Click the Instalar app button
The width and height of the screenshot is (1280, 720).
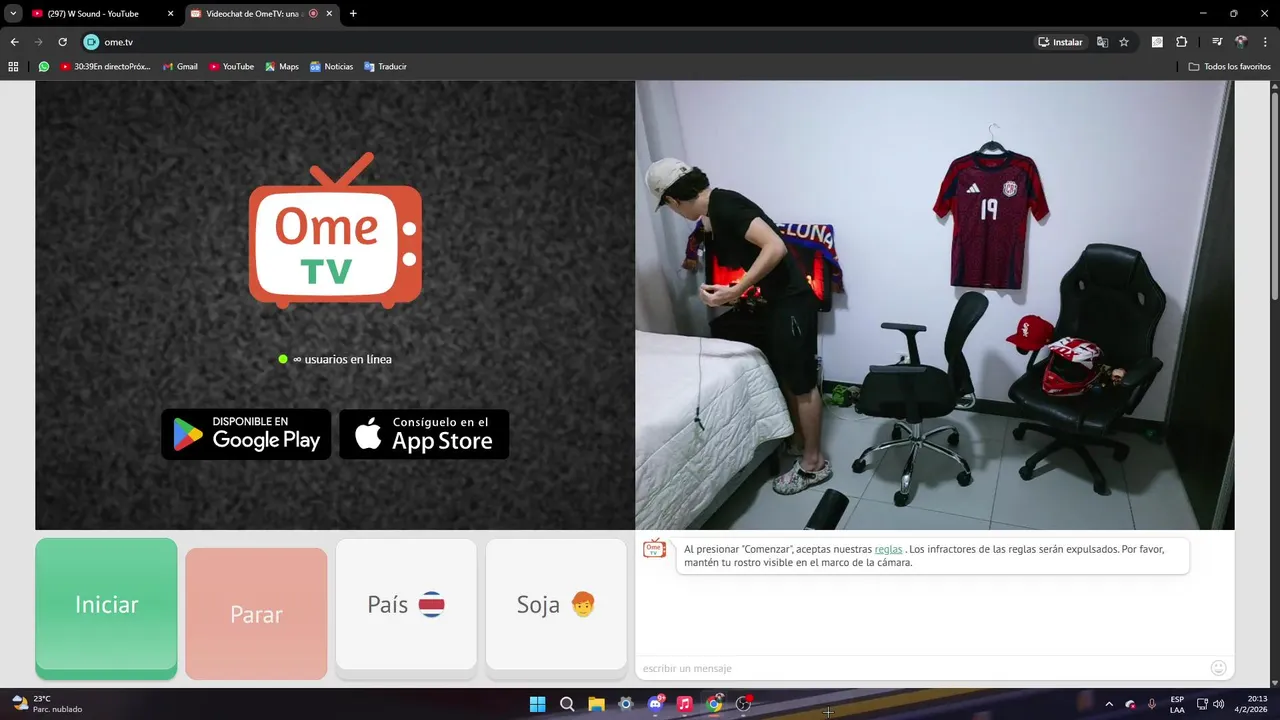click(1060, 42)
